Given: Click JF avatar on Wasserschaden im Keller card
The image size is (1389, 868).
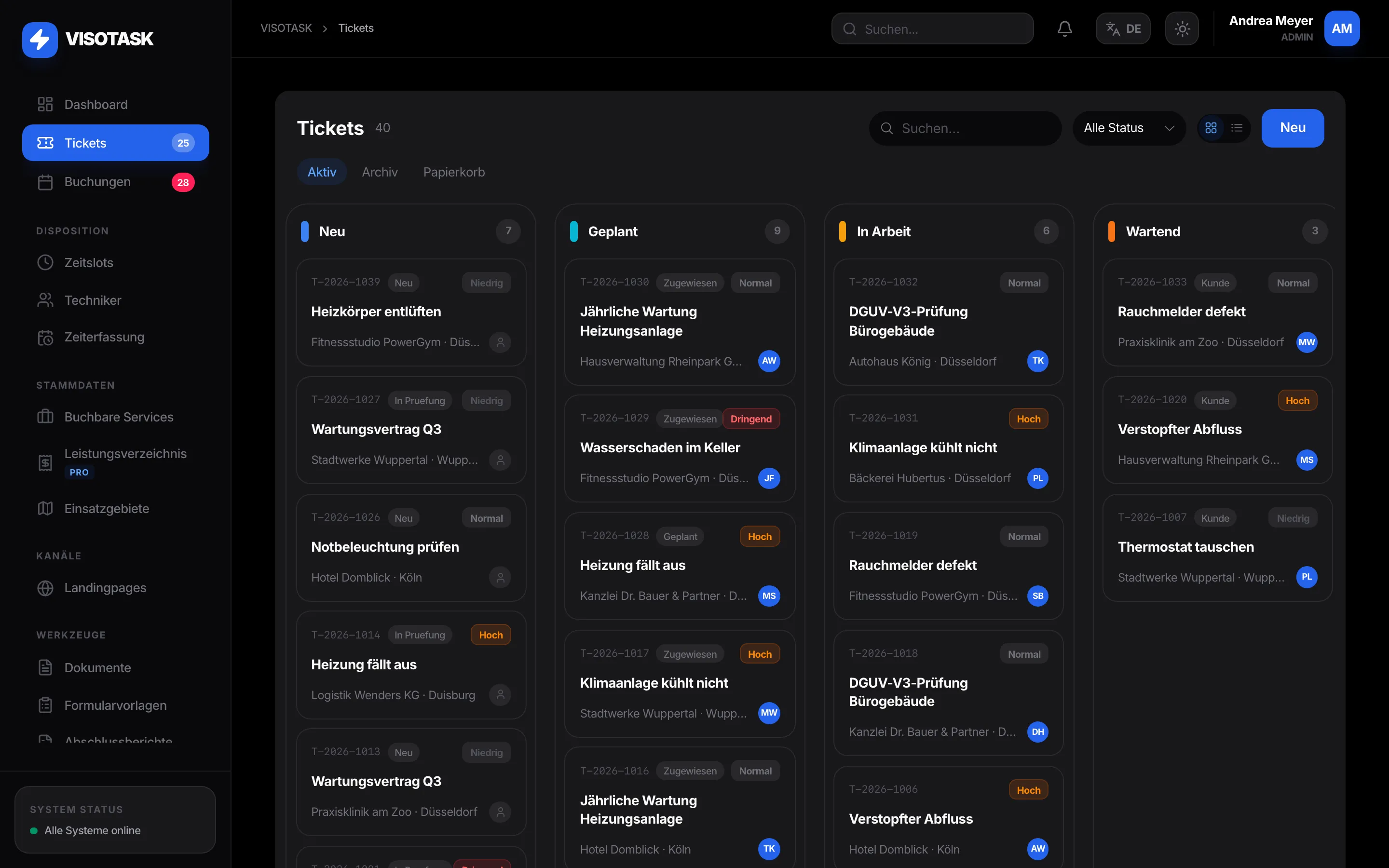Looking at the screenshot, I should 769,478.
